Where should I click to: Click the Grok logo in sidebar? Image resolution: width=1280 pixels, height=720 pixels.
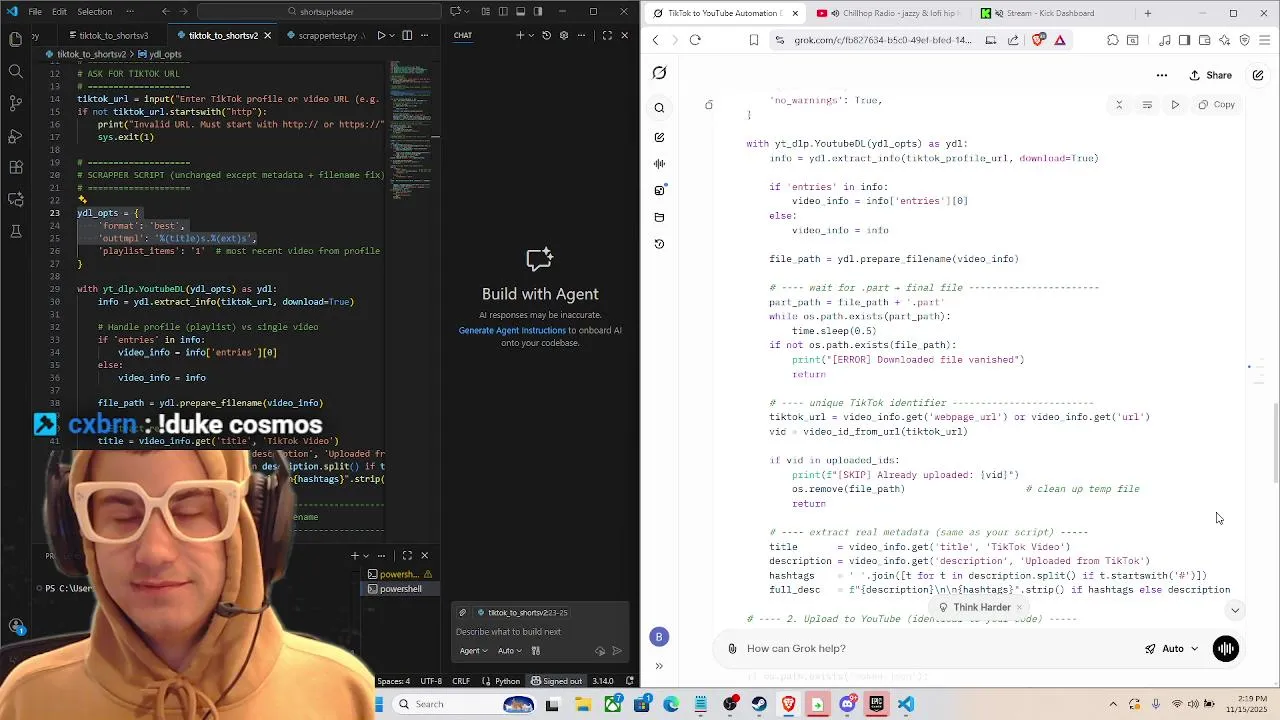(x=659, y=73)
